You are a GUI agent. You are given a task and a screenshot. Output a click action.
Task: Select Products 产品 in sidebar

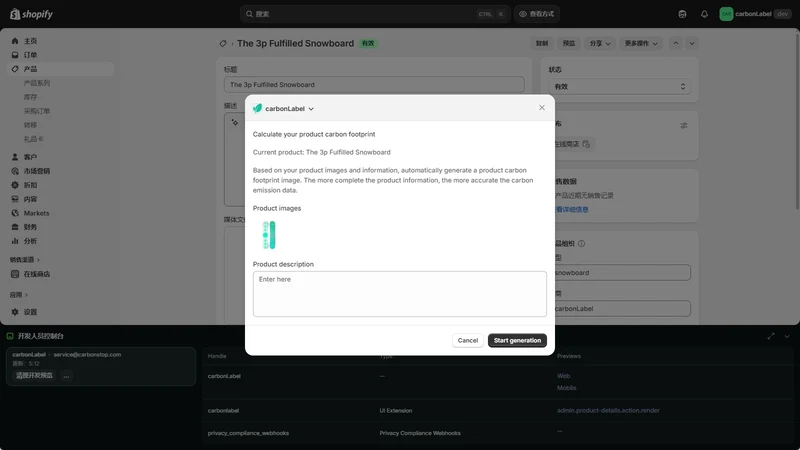click(60, 69)
